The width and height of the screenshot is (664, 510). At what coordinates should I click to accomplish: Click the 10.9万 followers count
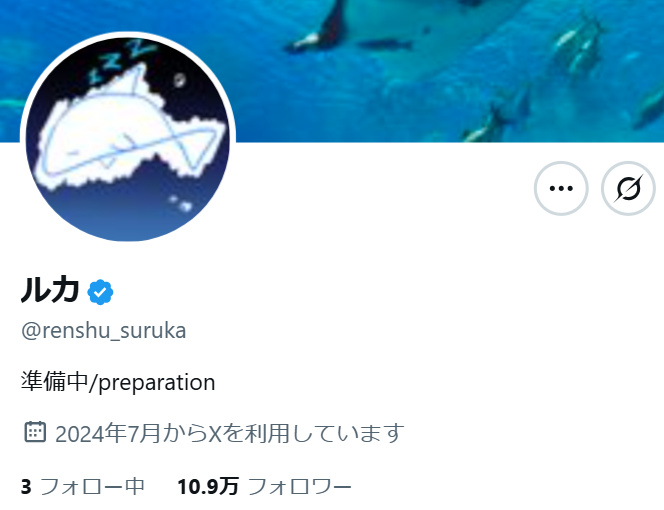coord(208,486)
